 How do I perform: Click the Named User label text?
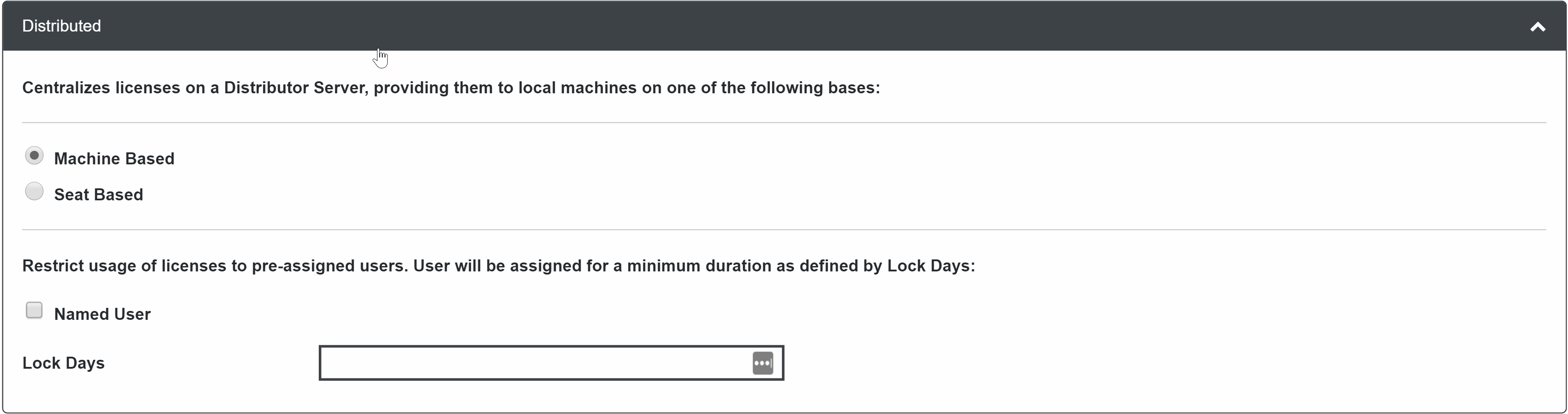pyautogui.click(x=103, y=314)
